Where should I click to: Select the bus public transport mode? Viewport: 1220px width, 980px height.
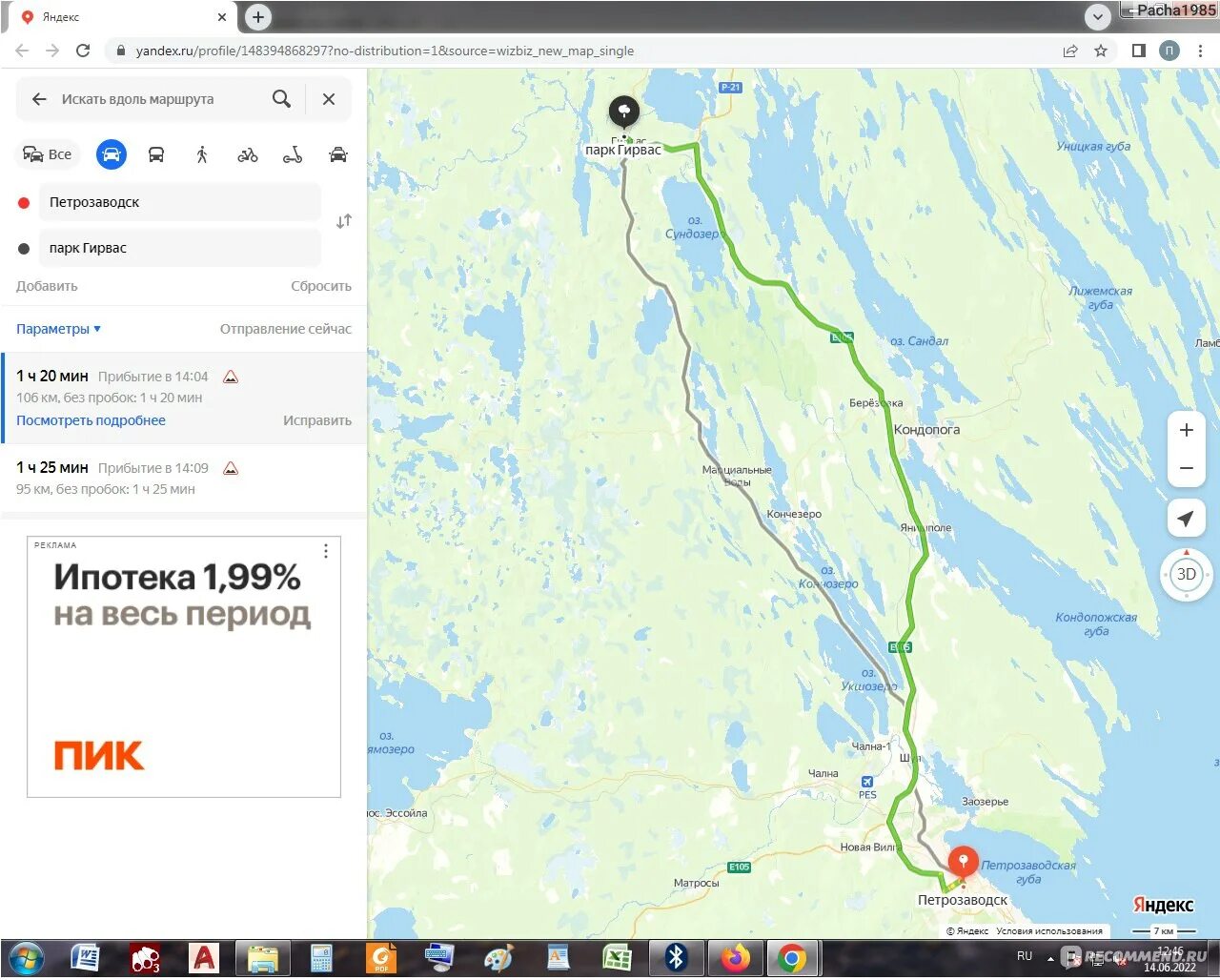pos(156,154)
